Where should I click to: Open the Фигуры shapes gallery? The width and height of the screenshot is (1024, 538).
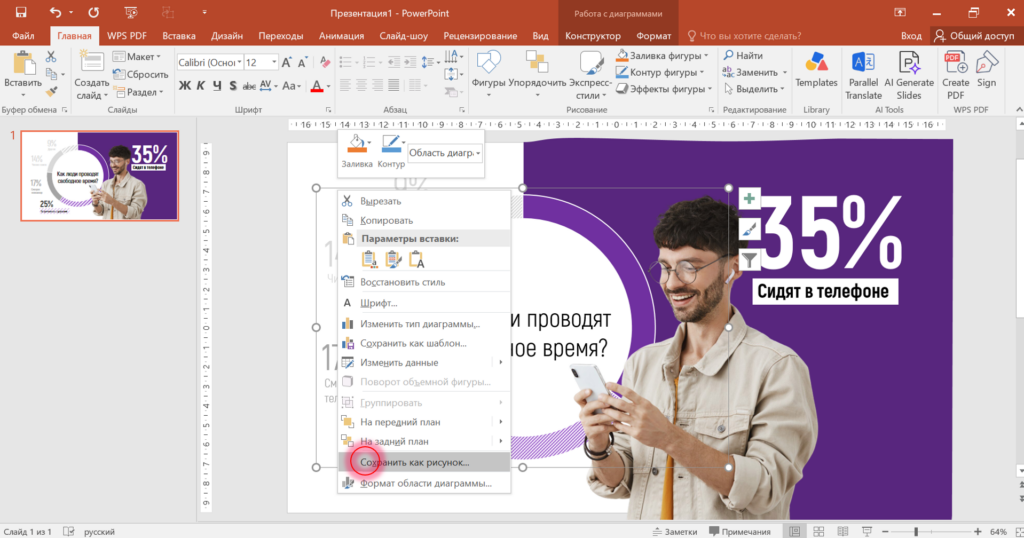488,73
